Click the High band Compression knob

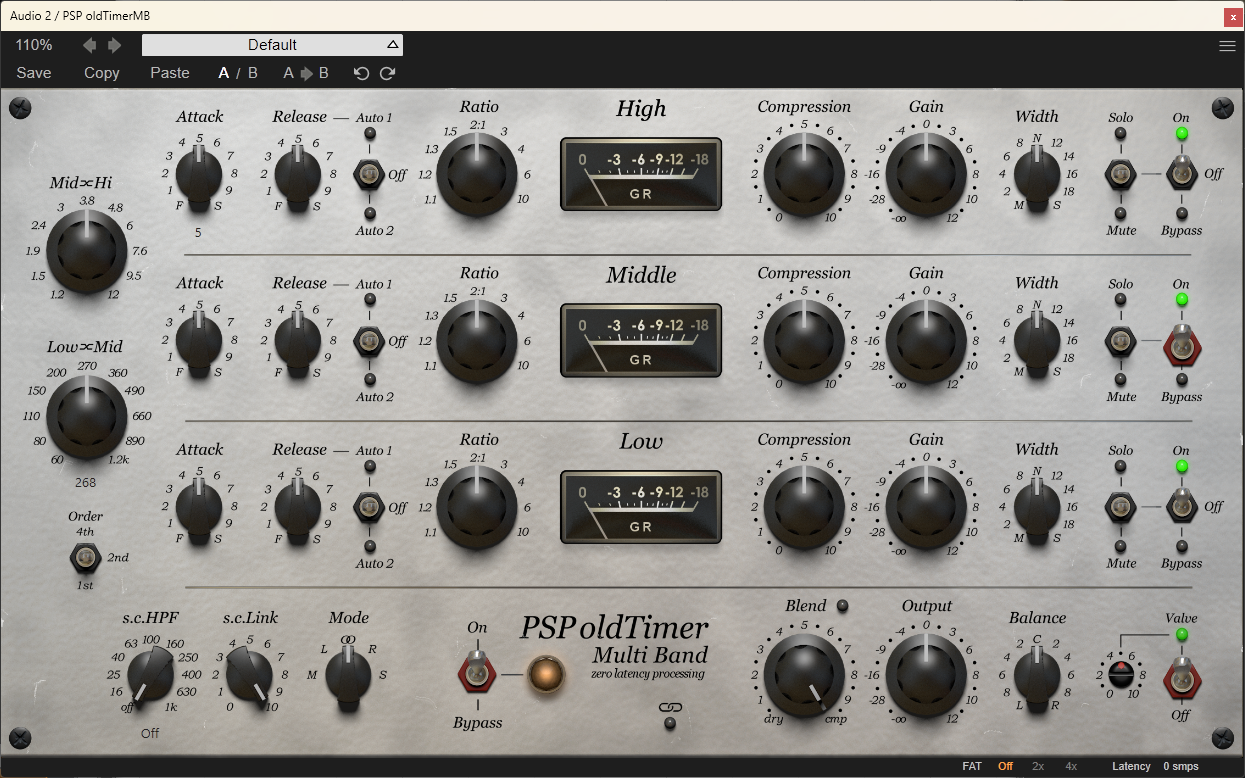coord(804,175)
